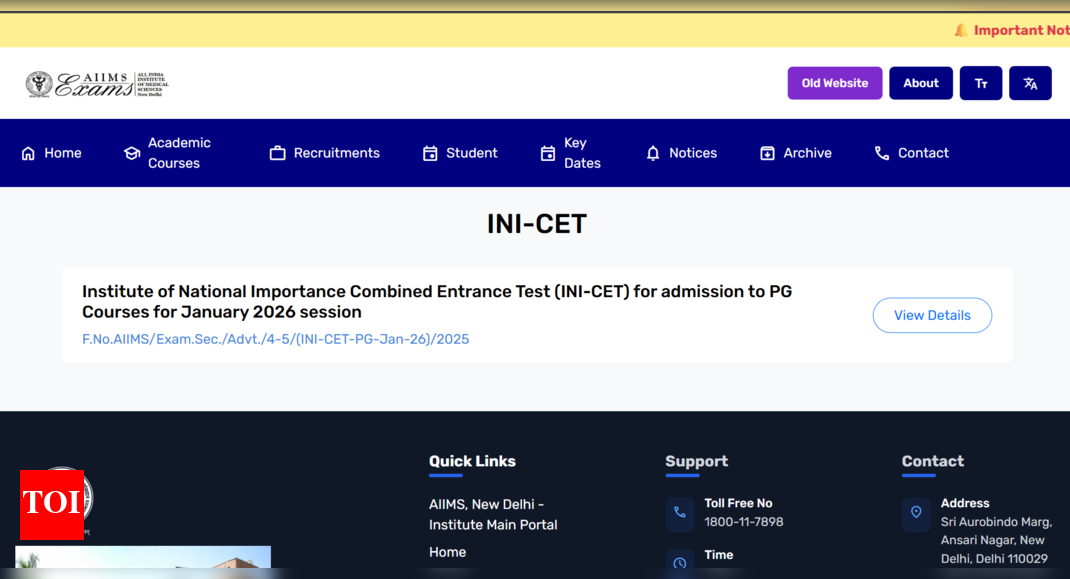The height and width of the screenshot is (579, 1070).
Task: Follow the AIIMS New Delhi Main Portal link
Action: (x=493, y=514)
